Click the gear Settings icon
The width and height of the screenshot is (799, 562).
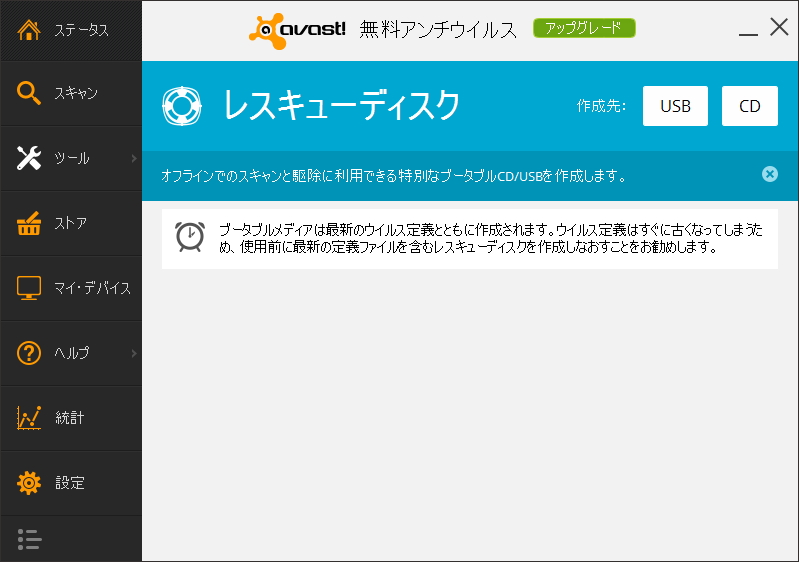pyautogui.click(x=29, y=483)
